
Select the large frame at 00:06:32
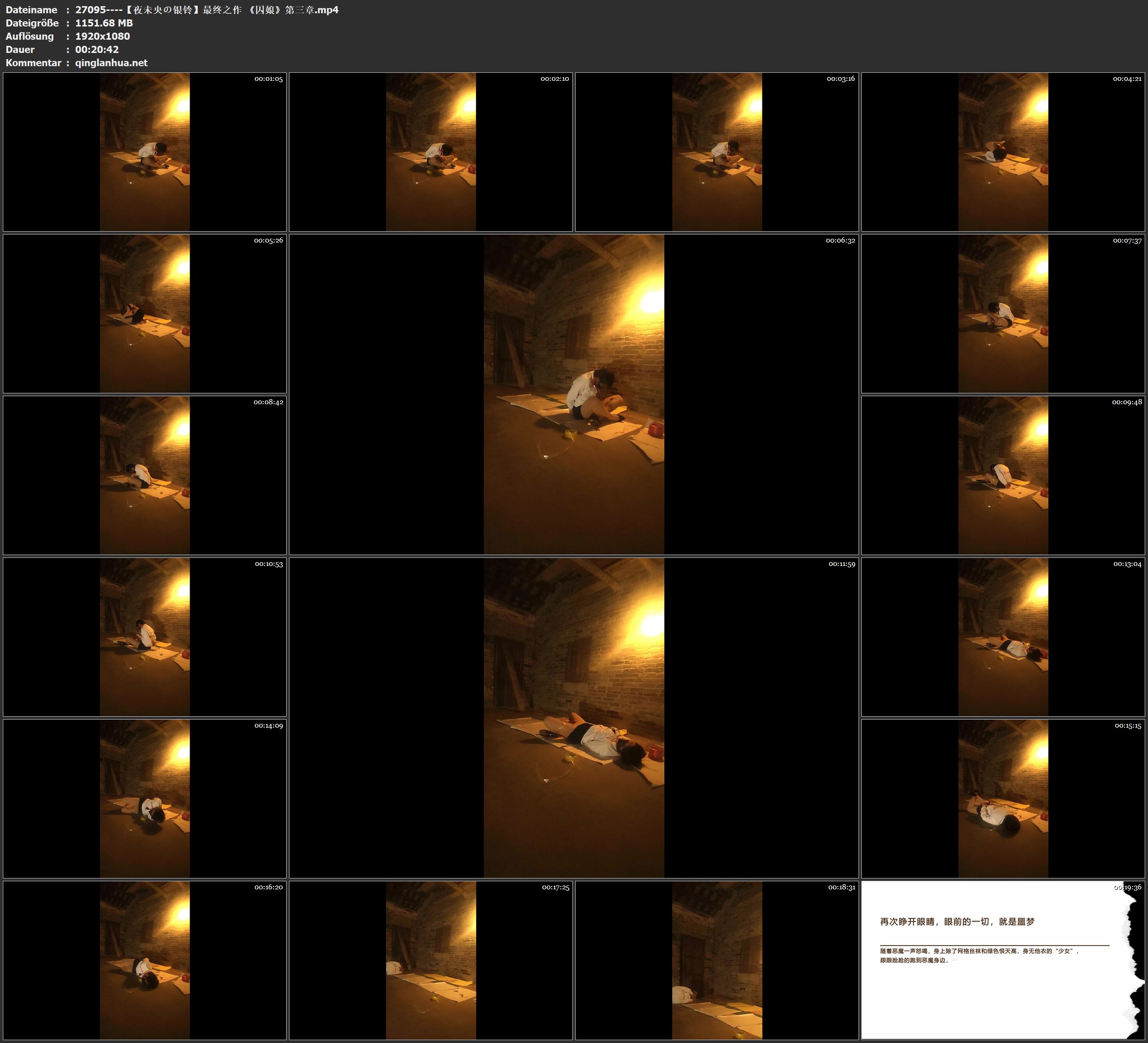coord(573,394)
